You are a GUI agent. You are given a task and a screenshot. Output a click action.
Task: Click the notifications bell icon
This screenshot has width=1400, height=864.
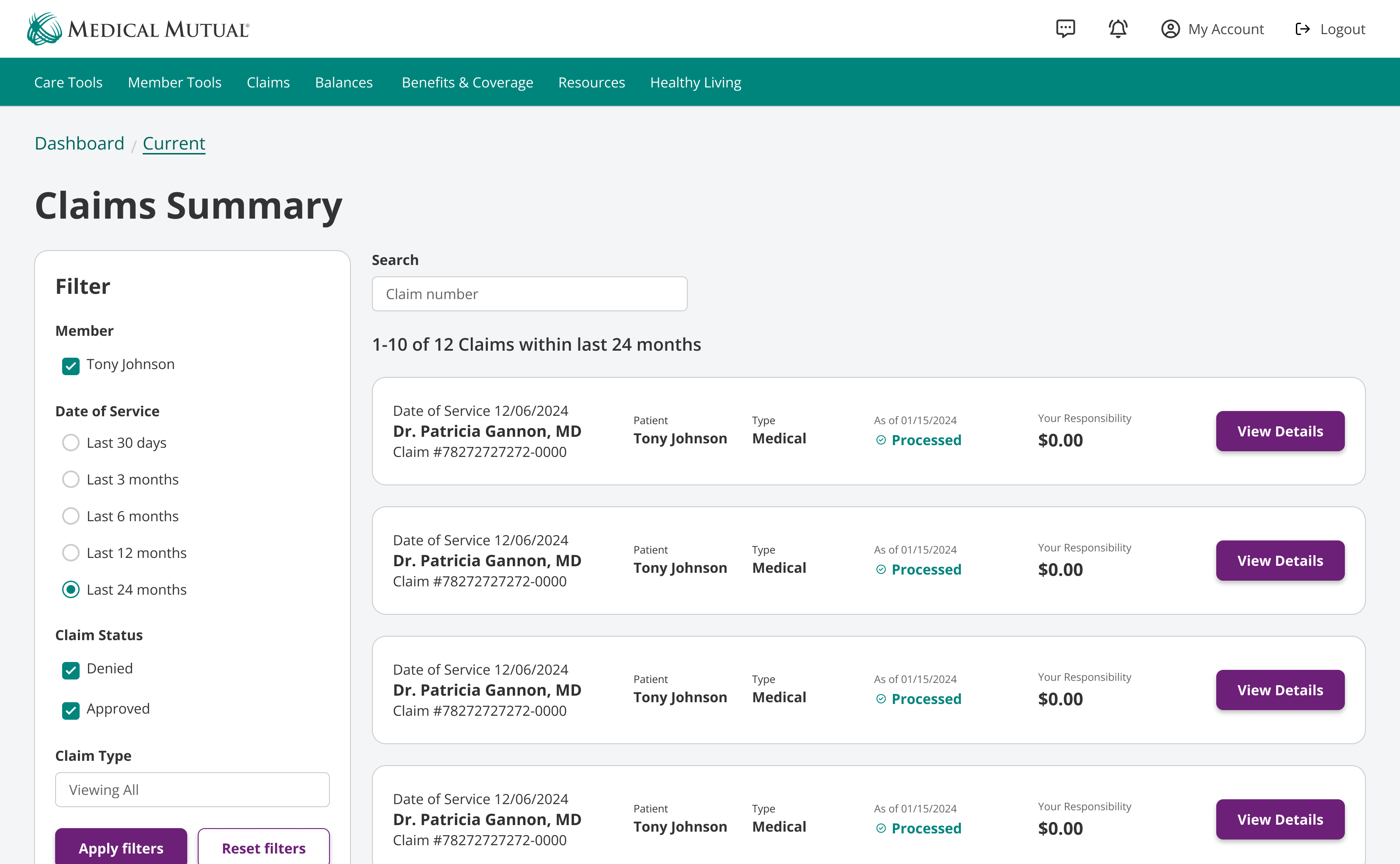tap(1118, 28)
